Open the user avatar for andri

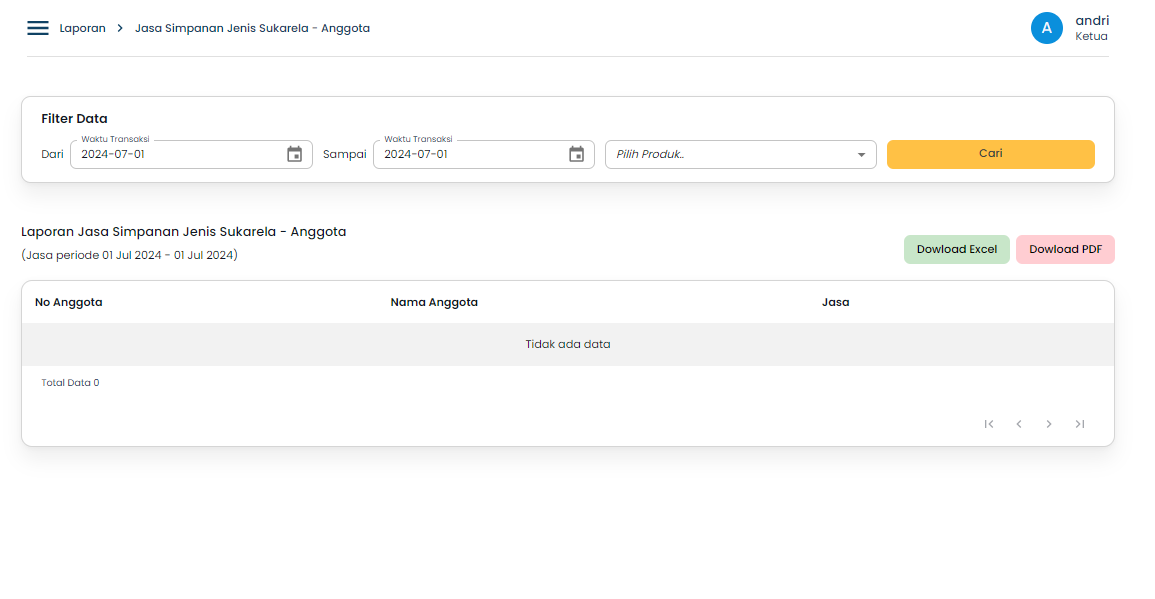tap(1047, 27)
